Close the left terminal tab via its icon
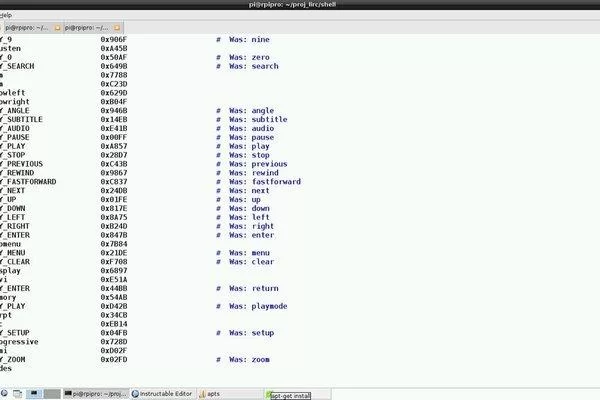Screen dimensions: 600x400 coord(57,28)
